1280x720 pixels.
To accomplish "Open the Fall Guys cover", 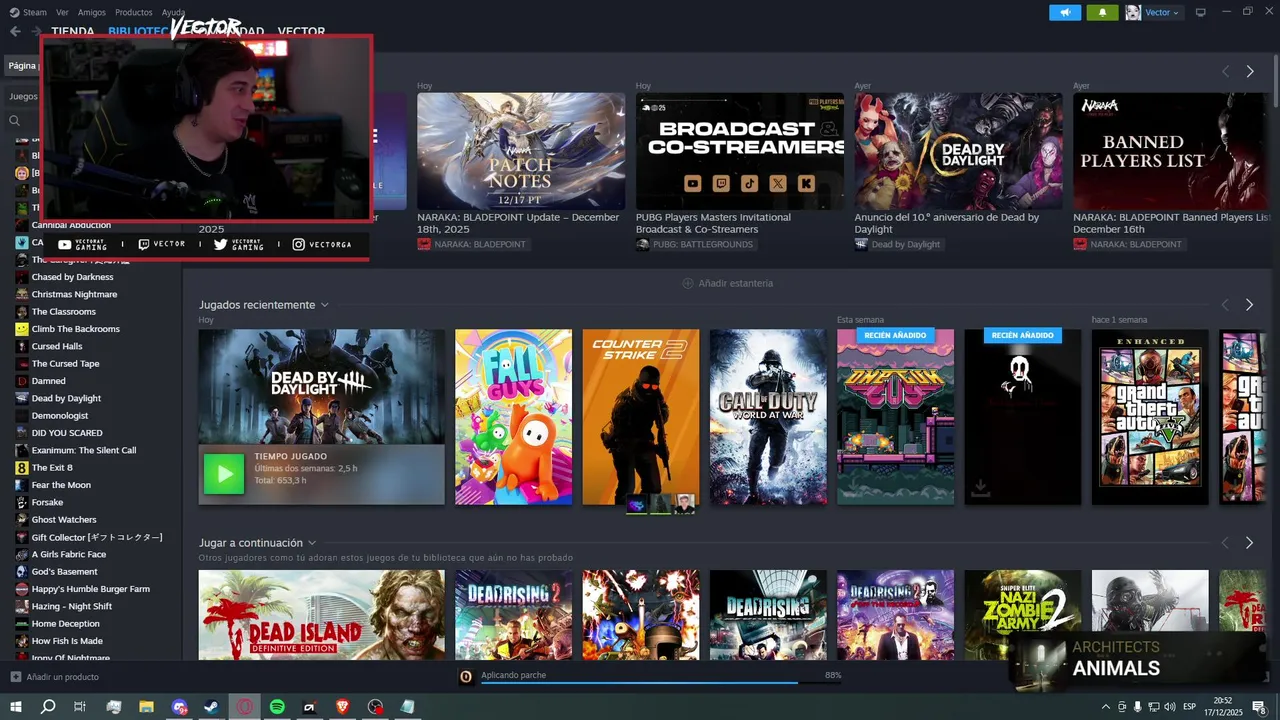I will (513, 417).
